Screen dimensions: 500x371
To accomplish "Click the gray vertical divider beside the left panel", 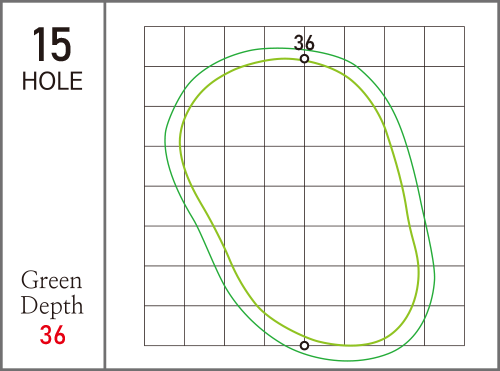I will [x=105, y=185].
